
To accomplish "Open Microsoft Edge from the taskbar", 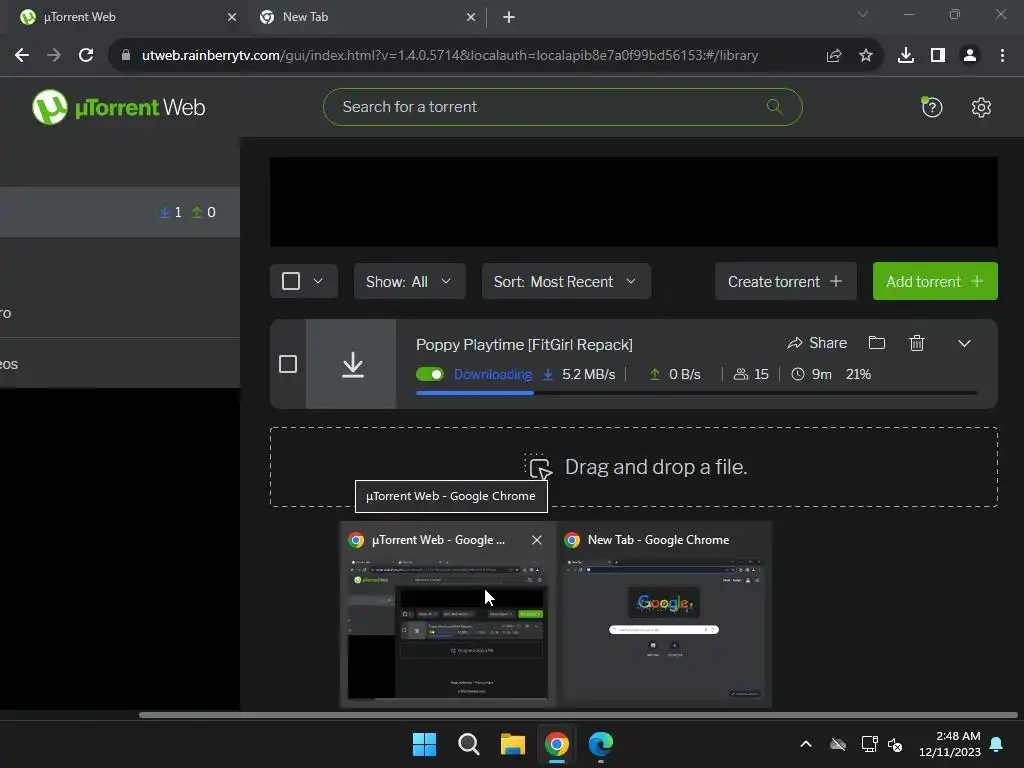I will point(601,744).
